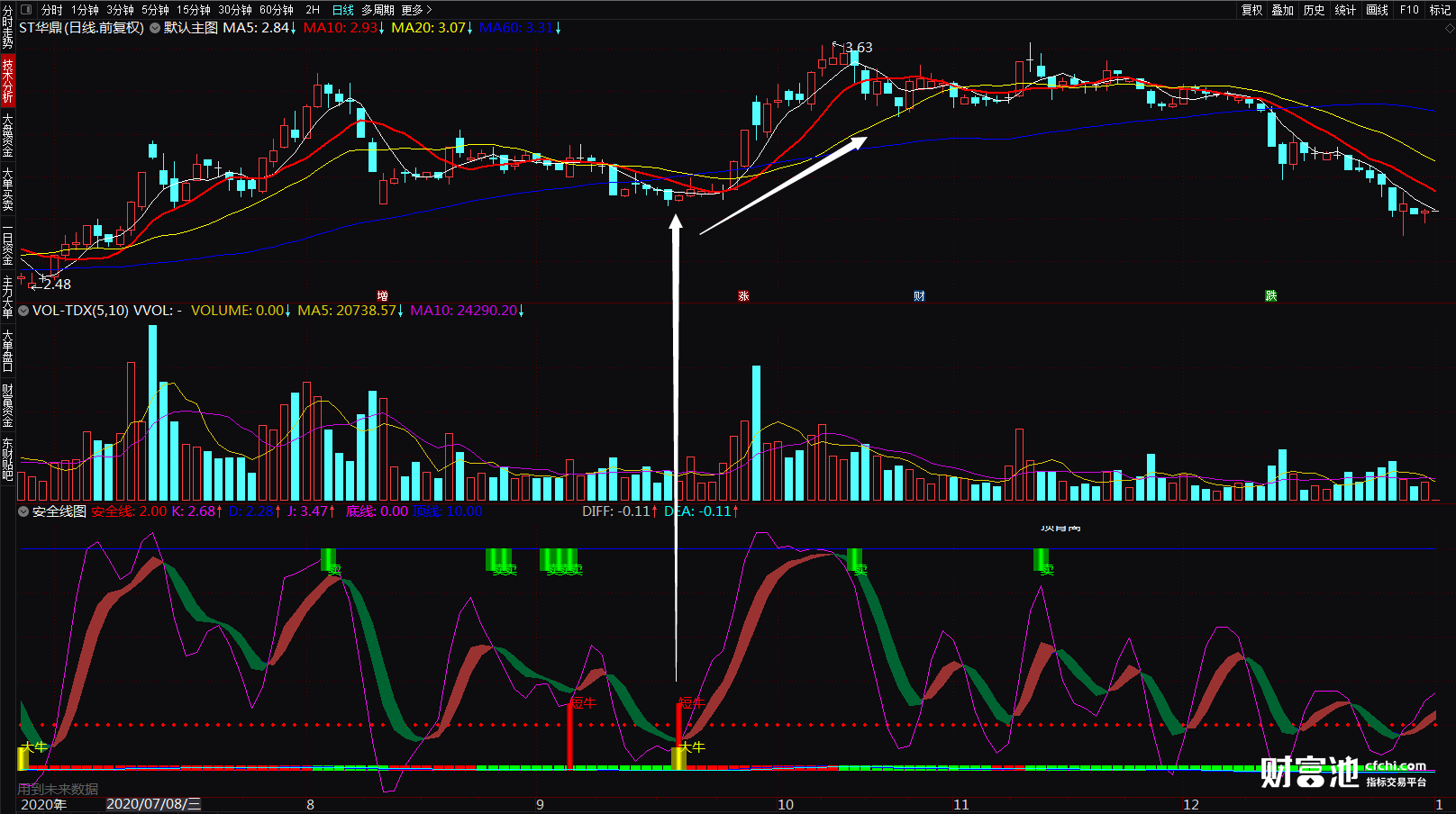
Task: Open 大单买卖 sidebar tab
Action: click(x=7, y=189)
